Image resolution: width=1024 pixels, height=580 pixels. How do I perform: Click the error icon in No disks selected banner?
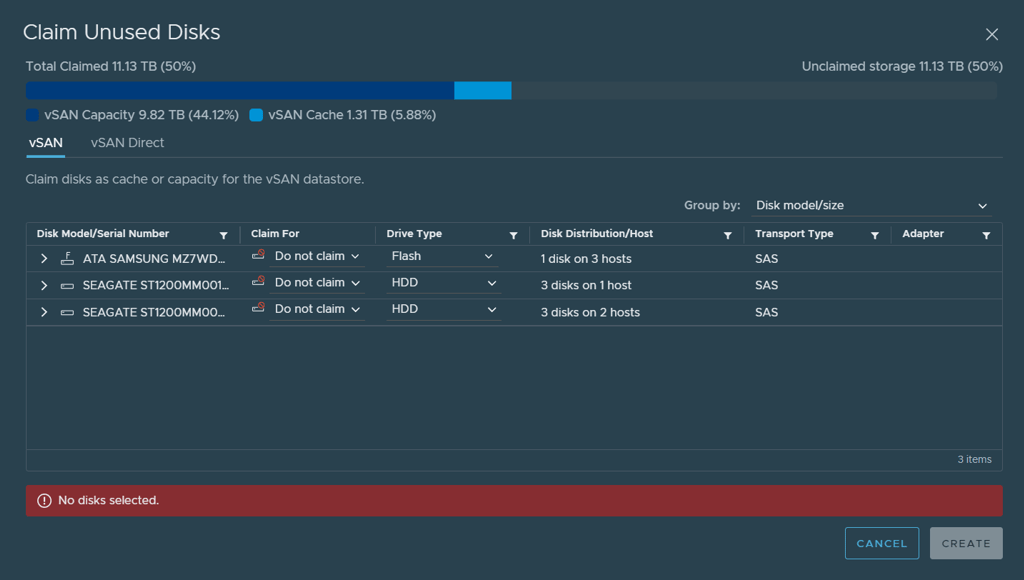click(x=44, y=500)
